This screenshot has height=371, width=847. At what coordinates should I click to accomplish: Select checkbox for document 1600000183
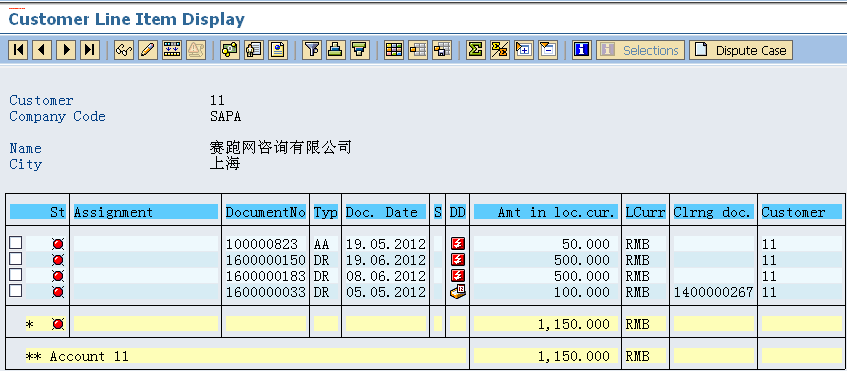pyautogui.click(x=16, y=275)
